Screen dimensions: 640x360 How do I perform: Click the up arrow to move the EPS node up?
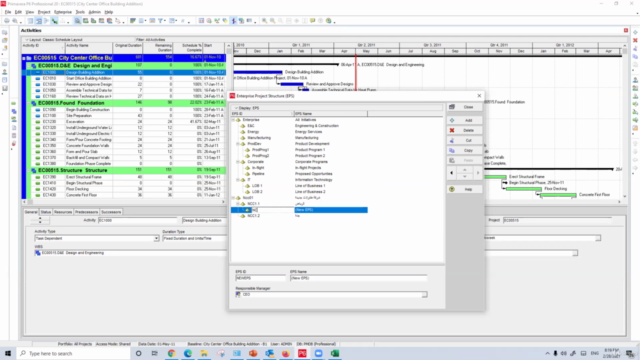point(464,170)
